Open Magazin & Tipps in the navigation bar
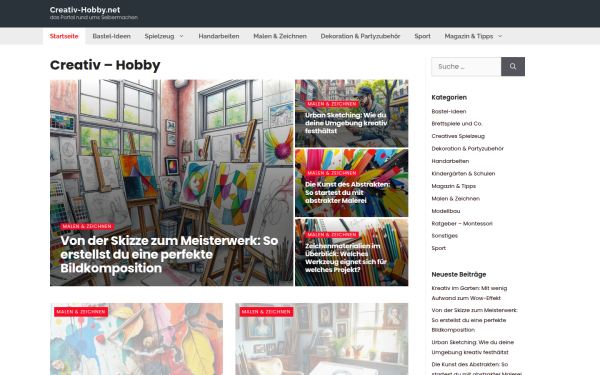Image resolution: width=600 pixels, height=375 pixels. pyautogui.click(x=468, y=36)
